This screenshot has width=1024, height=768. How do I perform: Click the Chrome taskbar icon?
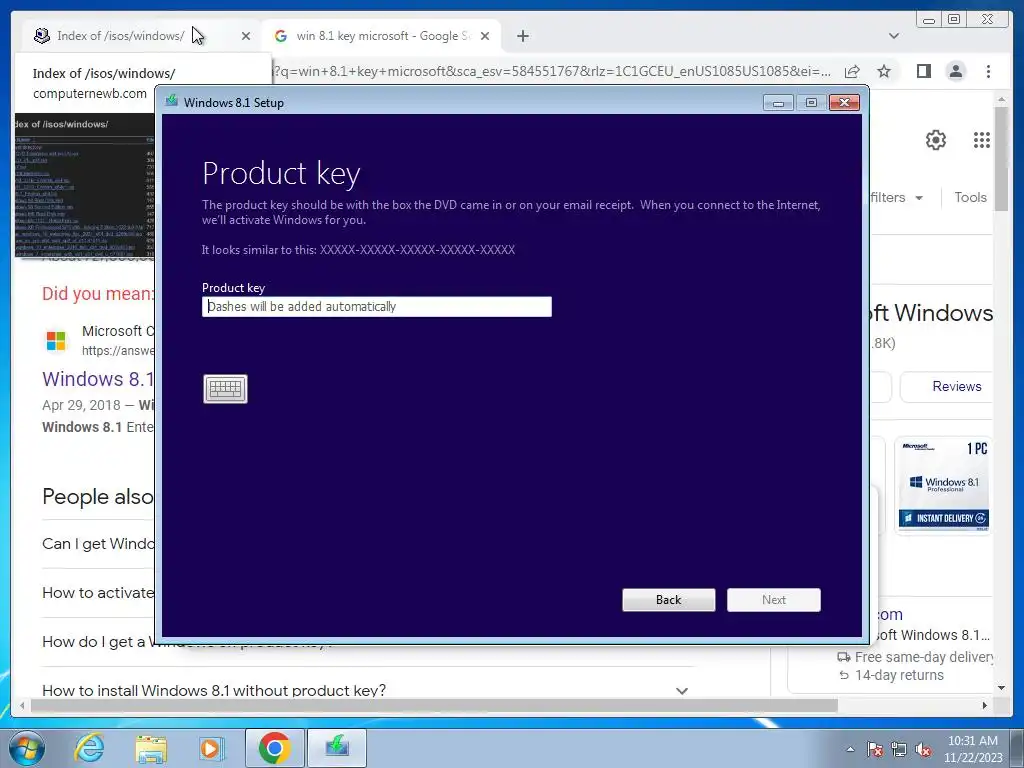pos(275,748)
